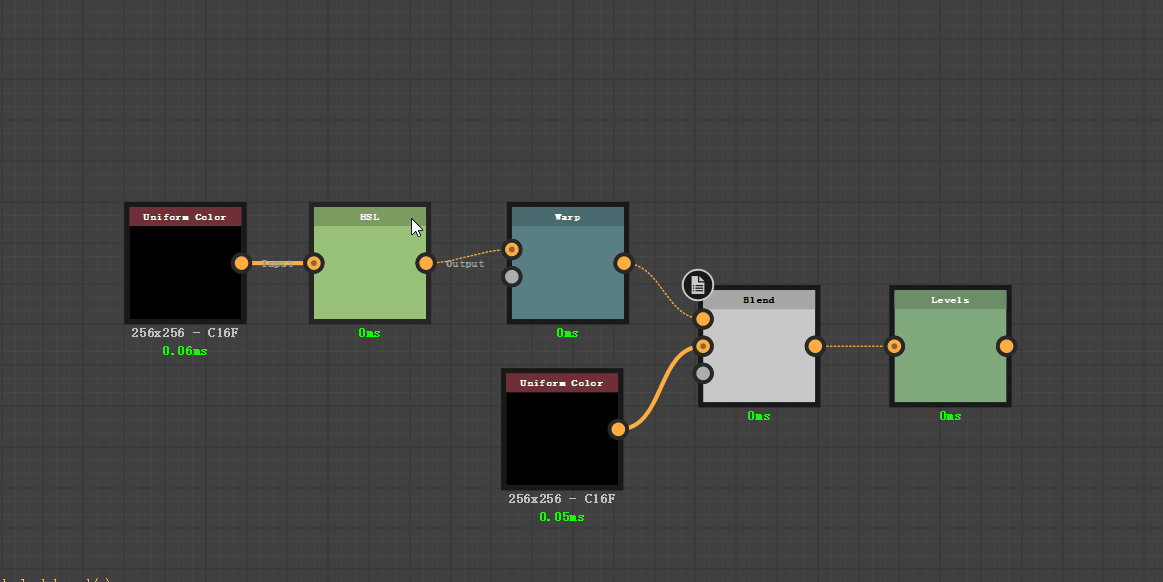The width and height of the screenshot is (1163, 582).
Task: Click the Warp node's output connector
Action: [x=624, y=263]
